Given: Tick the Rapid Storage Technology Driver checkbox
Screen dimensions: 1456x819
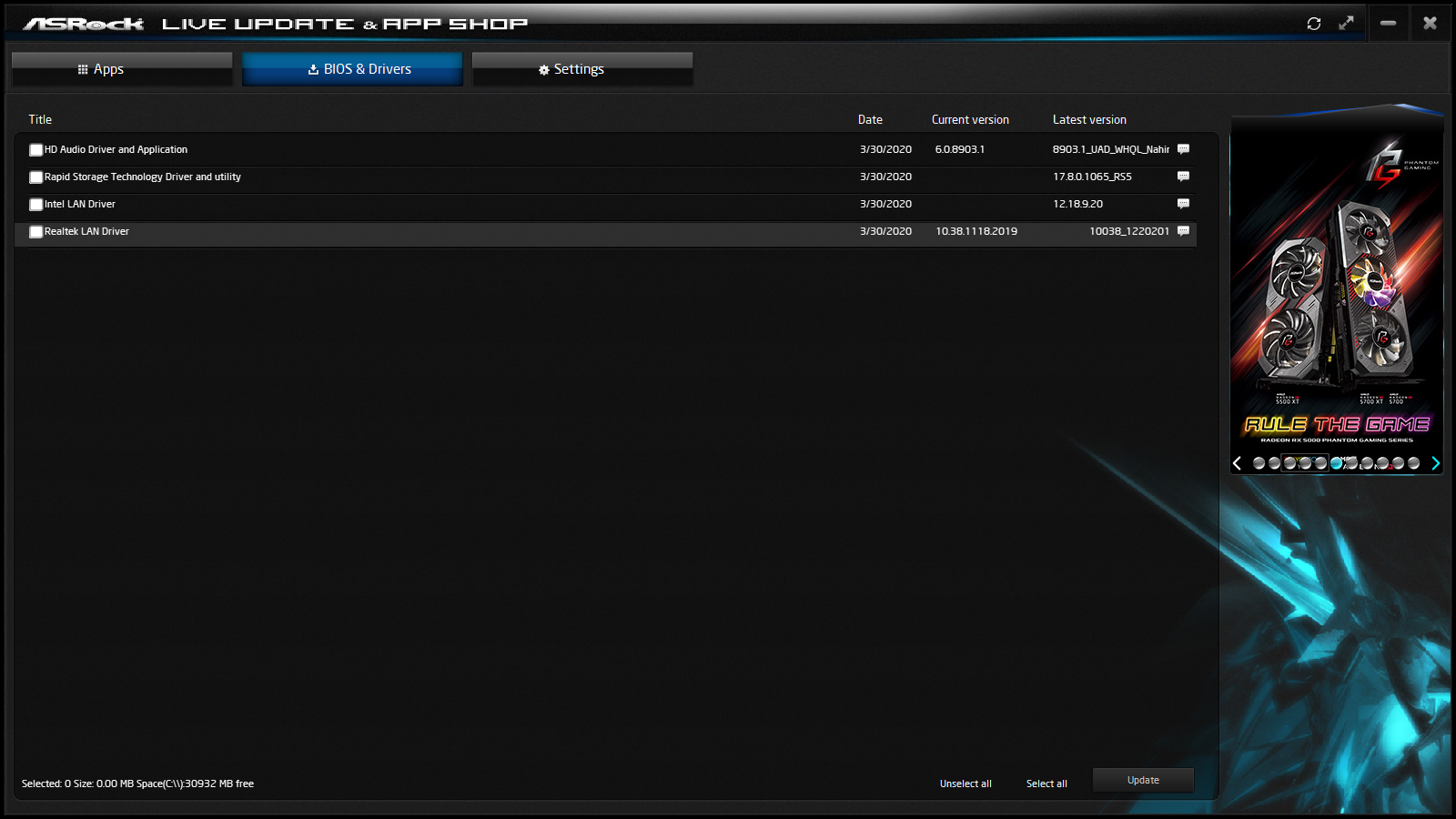Looking at the screenshot, I should pos(36,177).
